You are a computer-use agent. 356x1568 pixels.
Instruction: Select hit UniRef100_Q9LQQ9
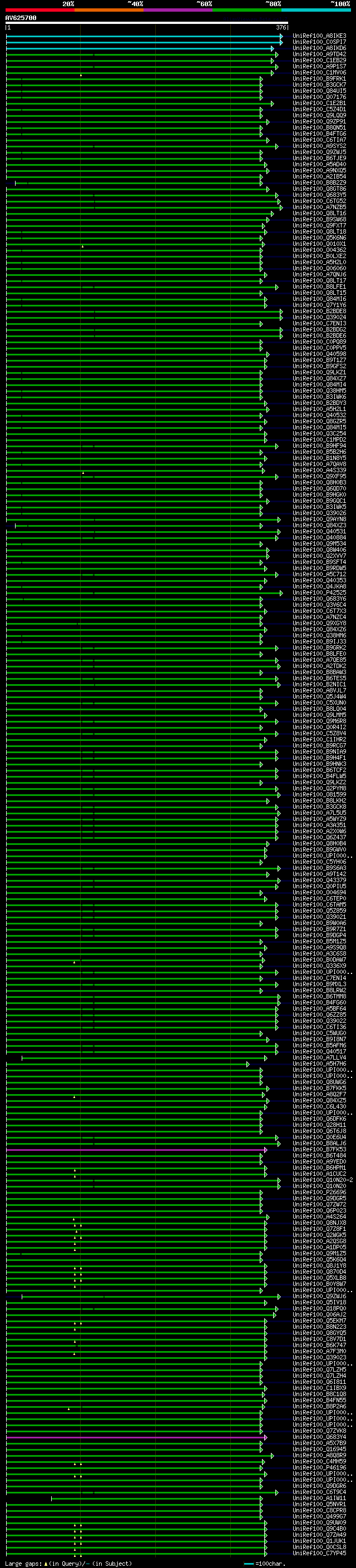click(319, 116)
